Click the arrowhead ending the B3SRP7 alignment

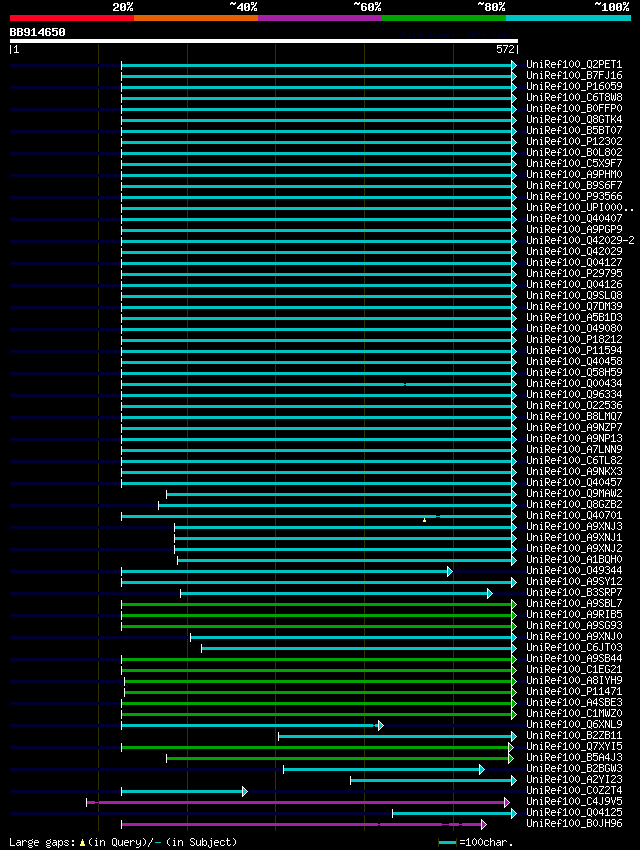point(490,594)
